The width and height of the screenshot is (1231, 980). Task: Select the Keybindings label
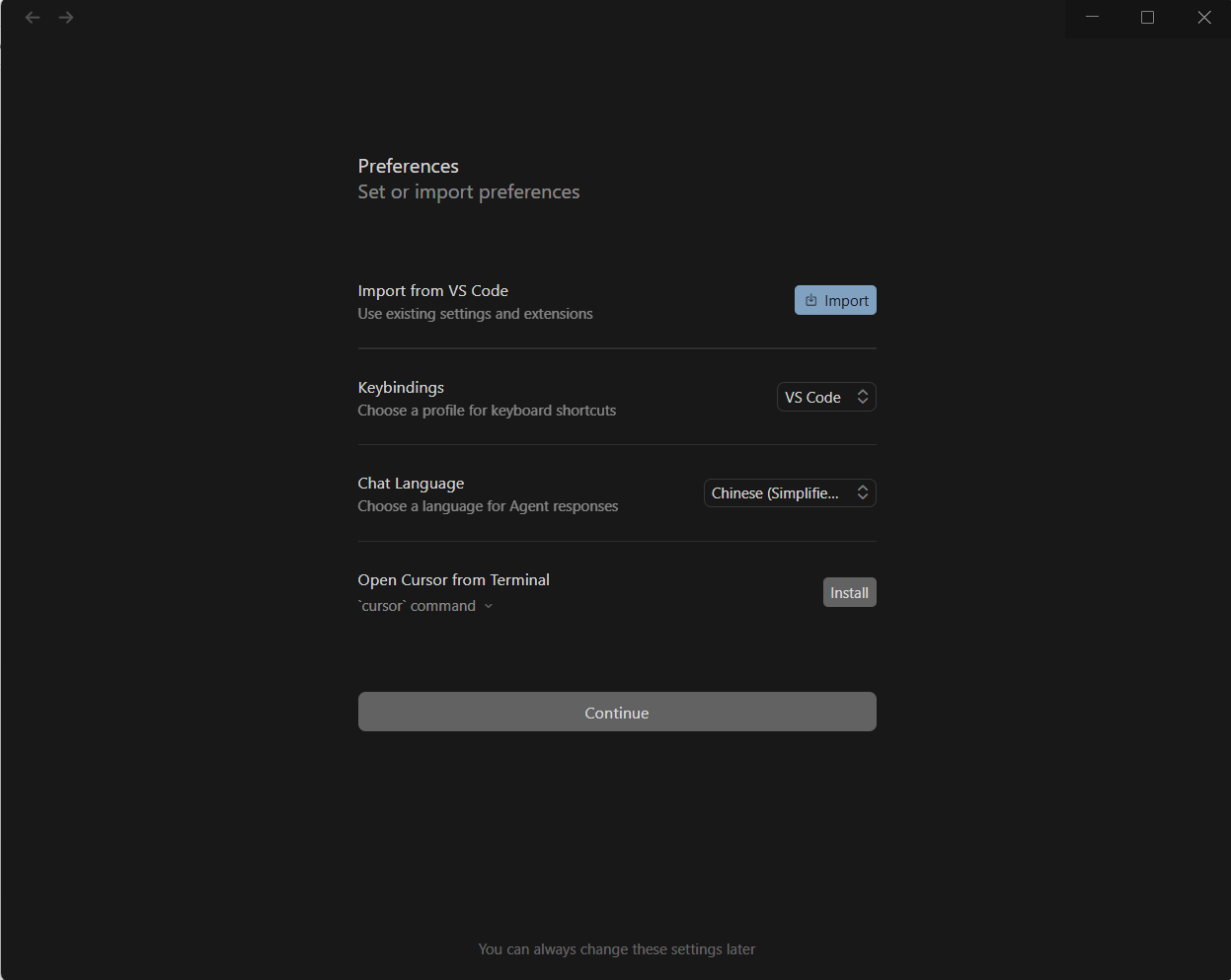401,387
